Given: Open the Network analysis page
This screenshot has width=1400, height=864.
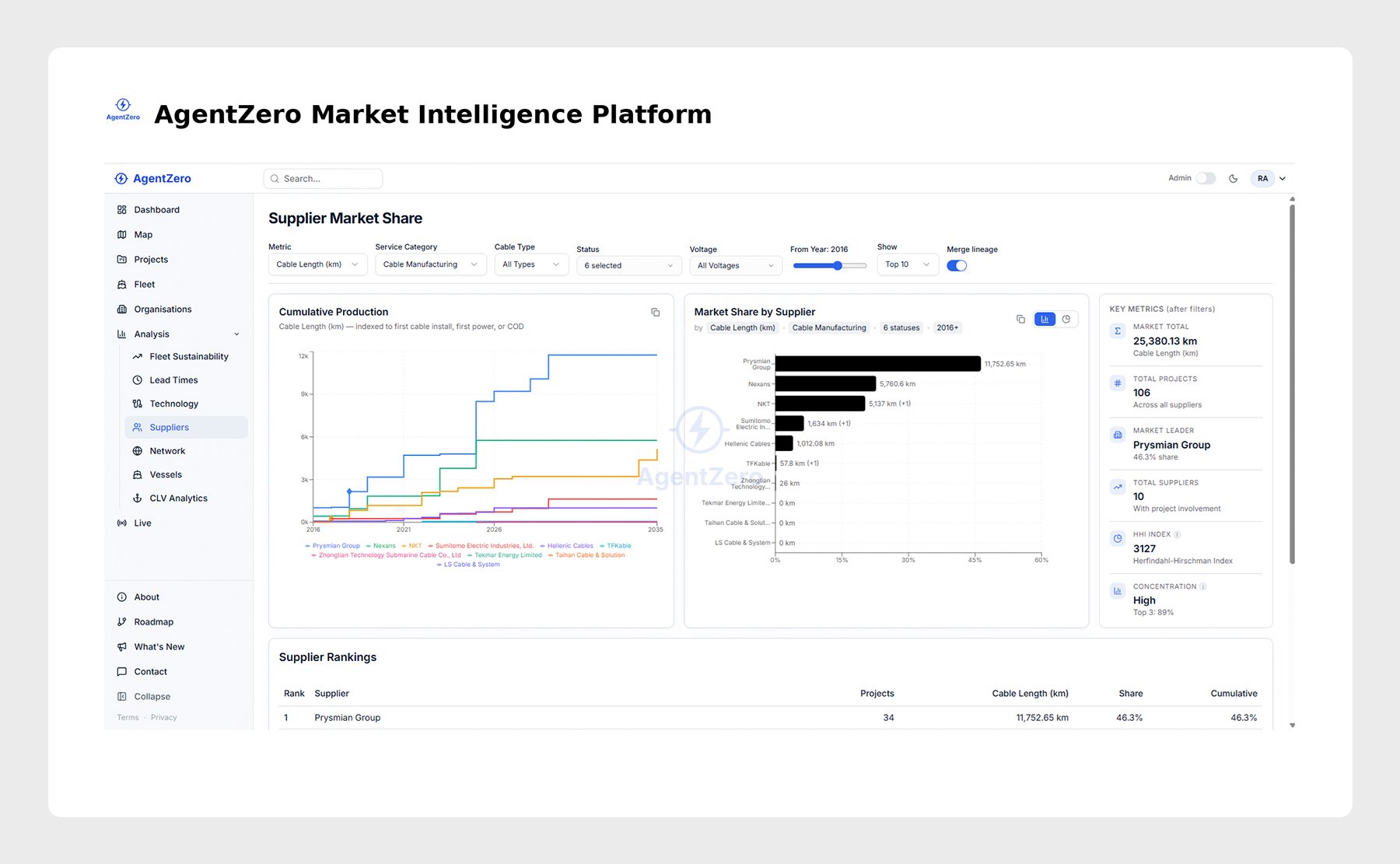Looking at the screenshot, I should coord(167,450).
